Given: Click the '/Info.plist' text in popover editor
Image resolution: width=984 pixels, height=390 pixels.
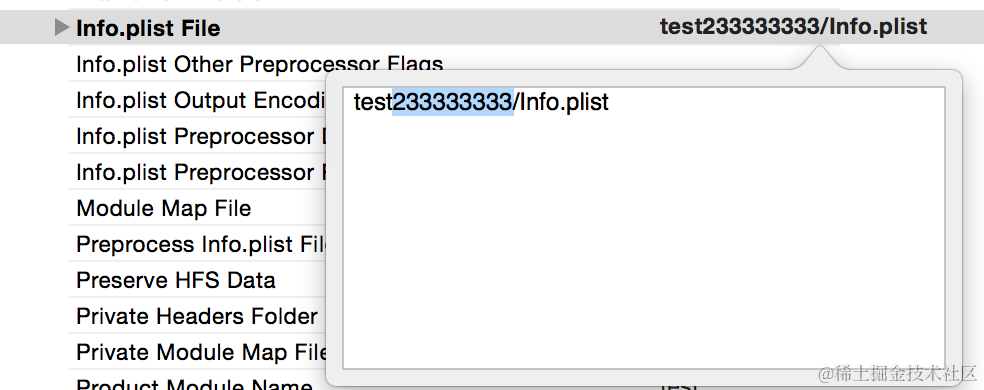Looking at the screenshot, I should 562,102.
